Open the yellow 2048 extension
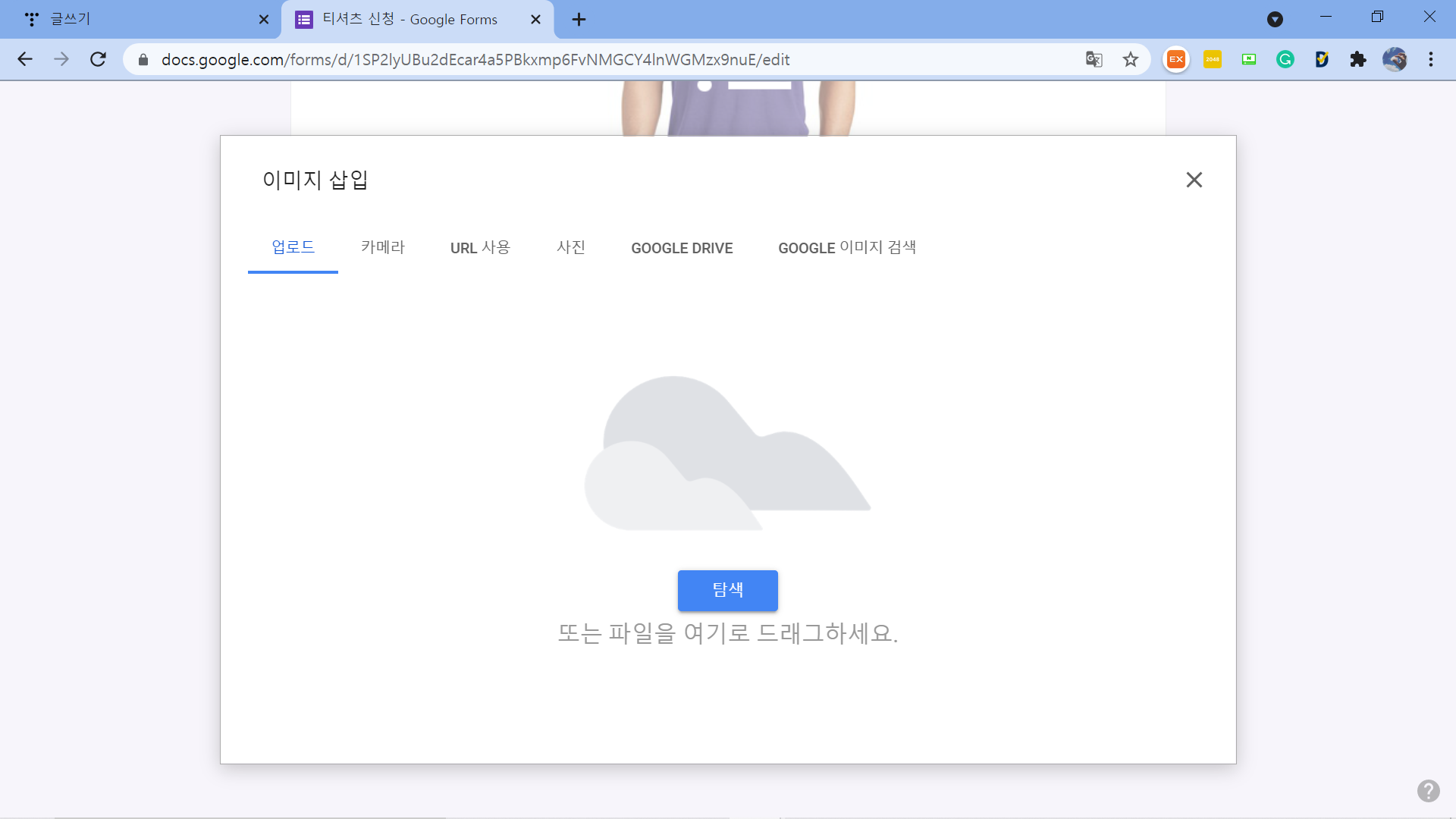 pyautogui.click(x=1213, y=59)
